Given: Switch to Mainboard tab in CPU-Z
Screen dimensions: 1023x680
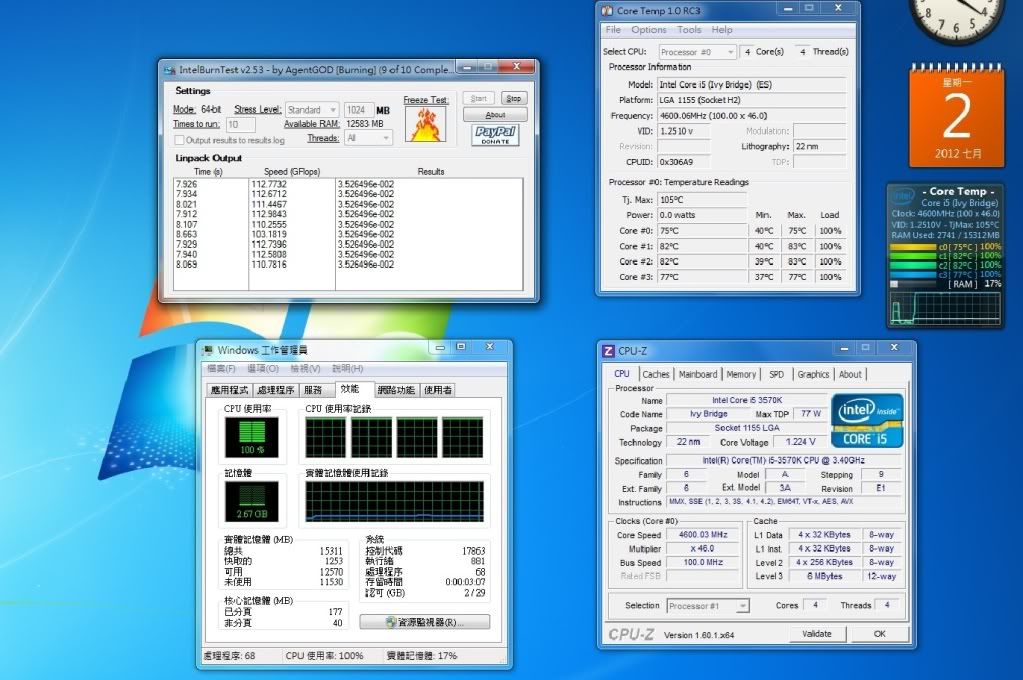Looking at the screenshot, I should click(x=697, y=375).
